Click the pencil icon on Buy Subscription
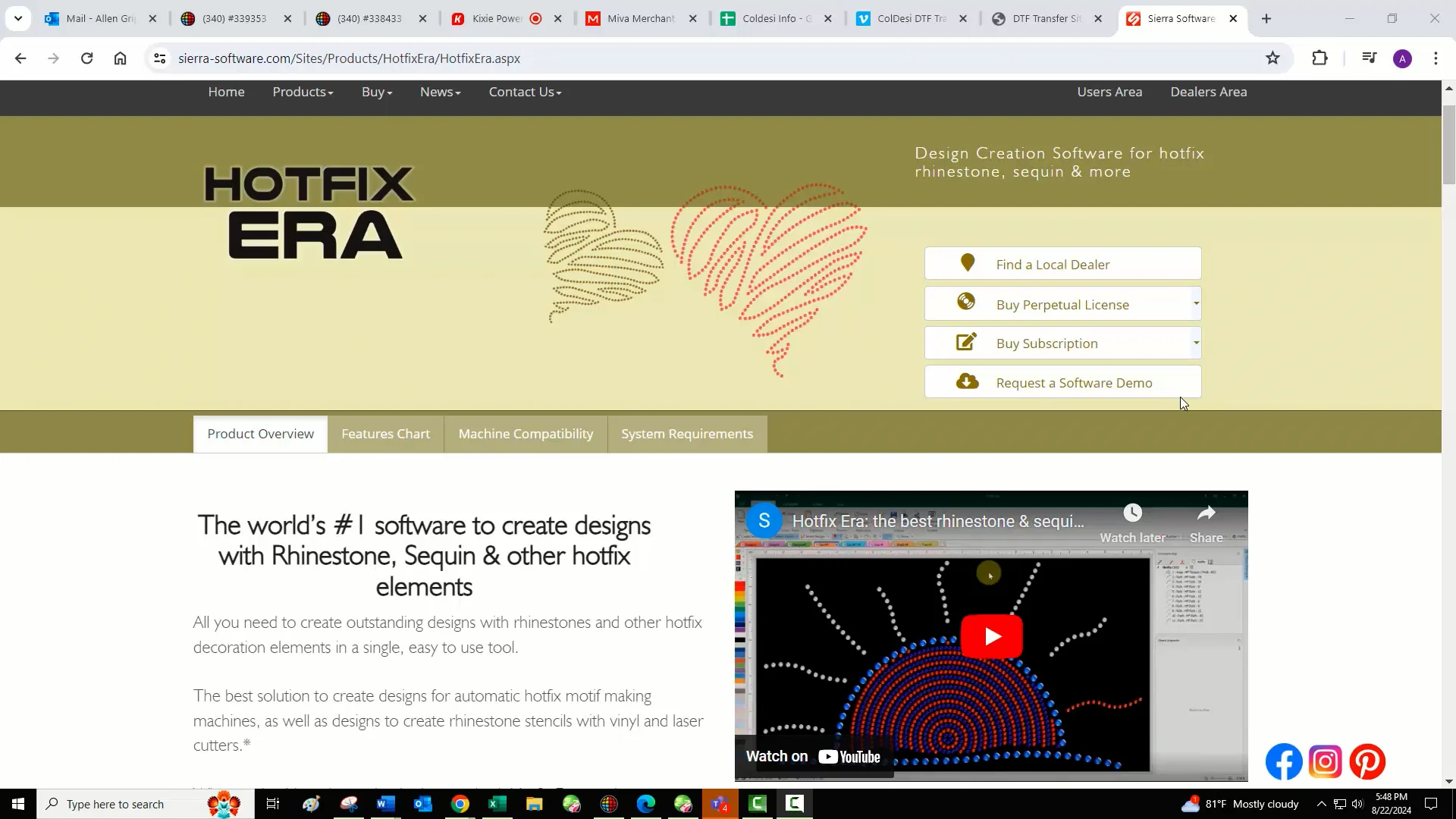 coord(966,341)
